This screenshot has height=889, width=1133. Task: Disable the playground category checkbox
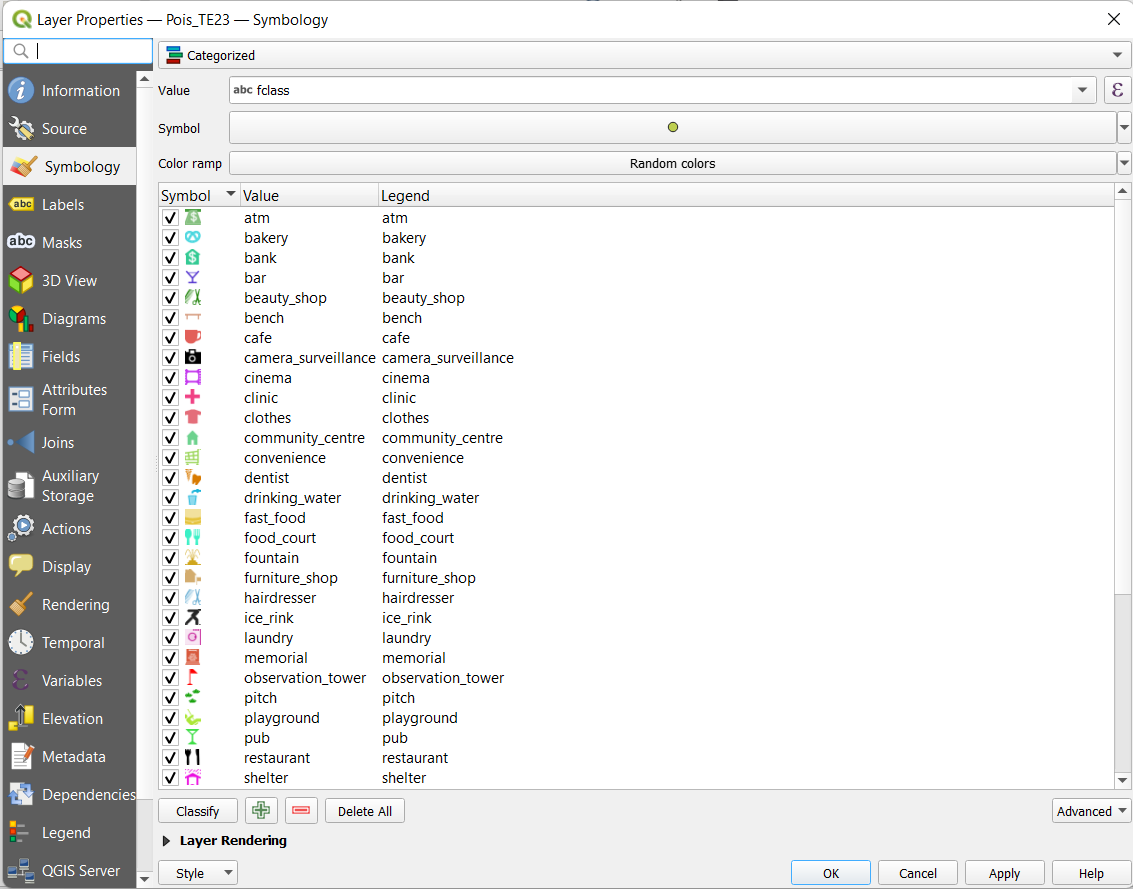coord(170,718)
